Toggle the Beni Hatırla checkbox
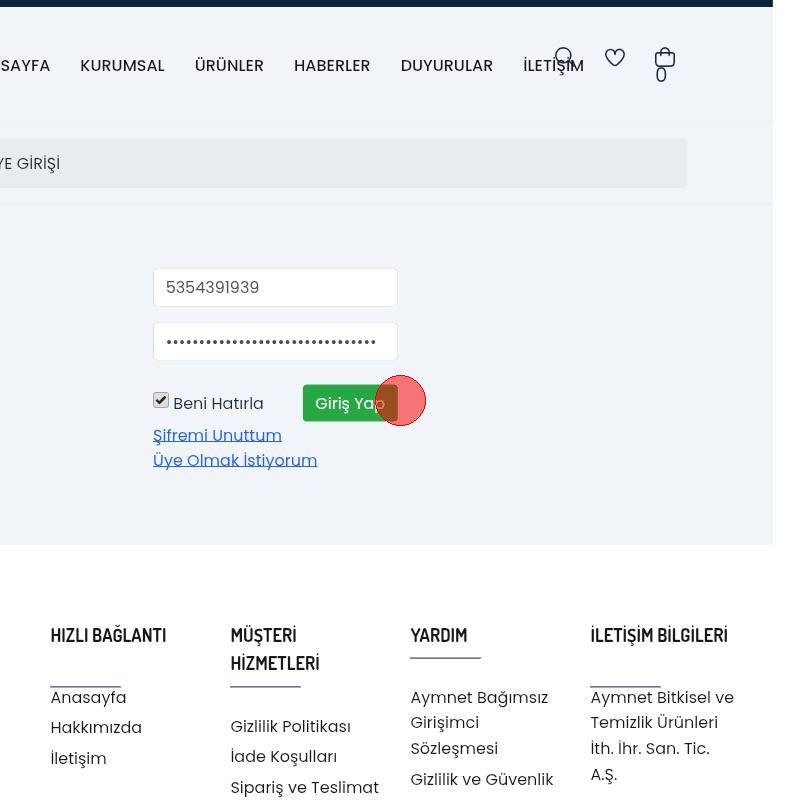 (161, 401)
